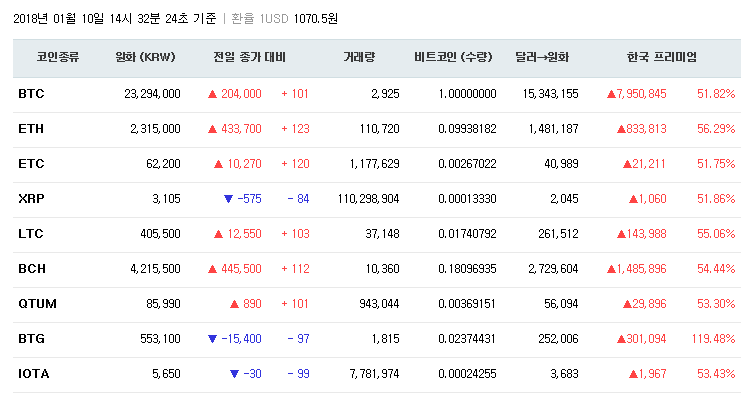Click the blue down arrow beside BTG's -15,400
This screenshot has height=406, width=753.
[212, 339]
